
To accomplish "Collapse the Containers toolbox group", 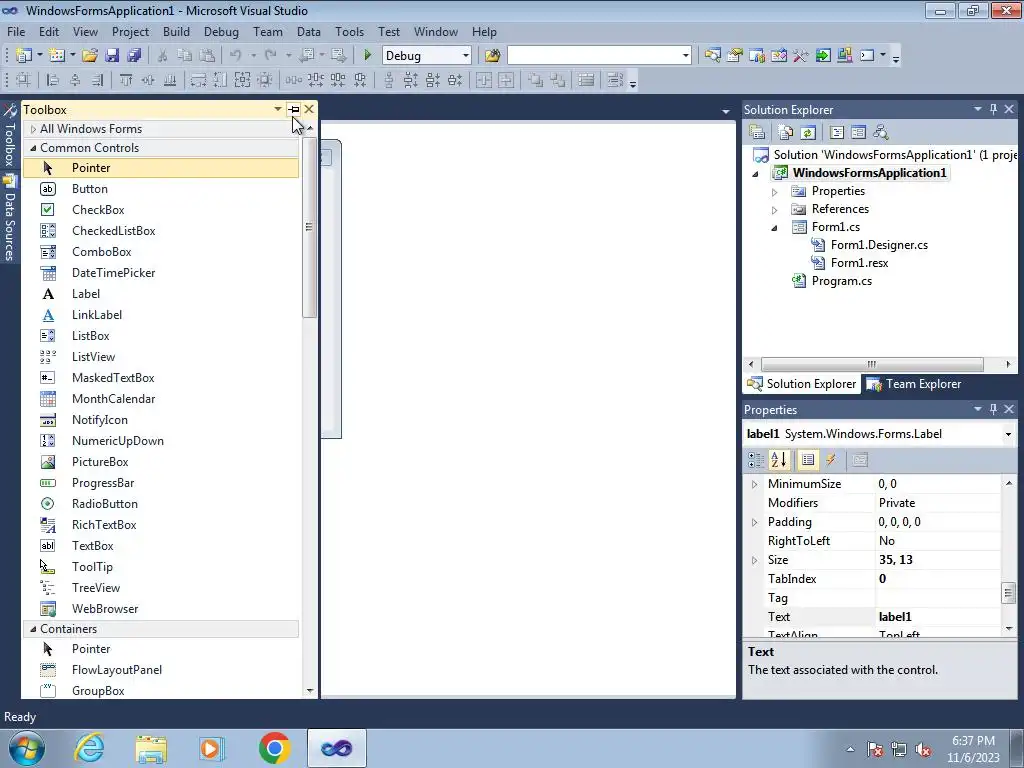I will (x=33, y=629).
